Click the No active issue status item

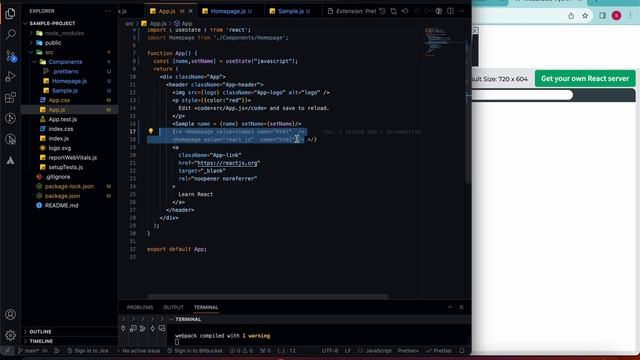[141, 351]
